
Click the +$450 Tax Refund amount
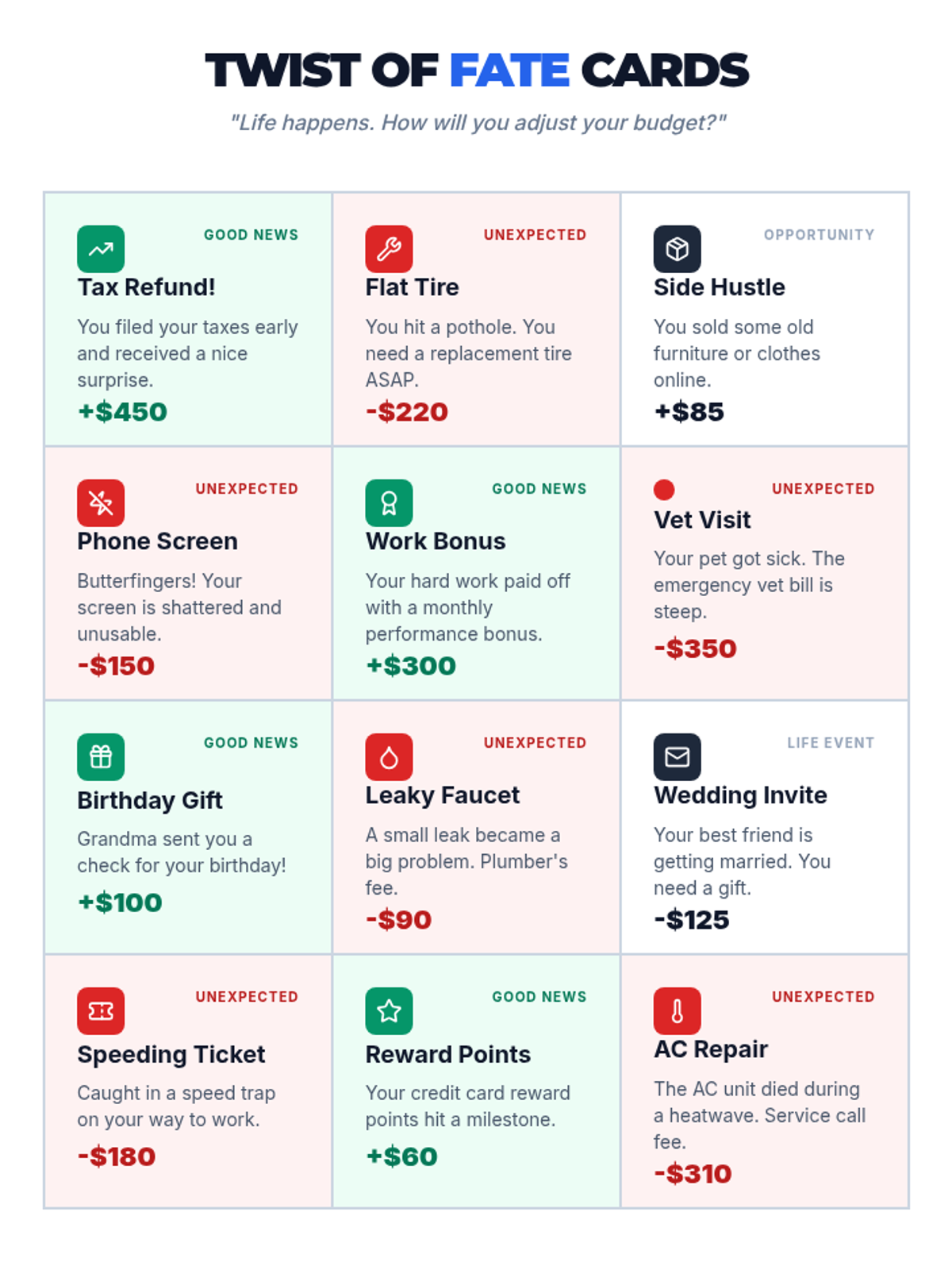[122, 412]
